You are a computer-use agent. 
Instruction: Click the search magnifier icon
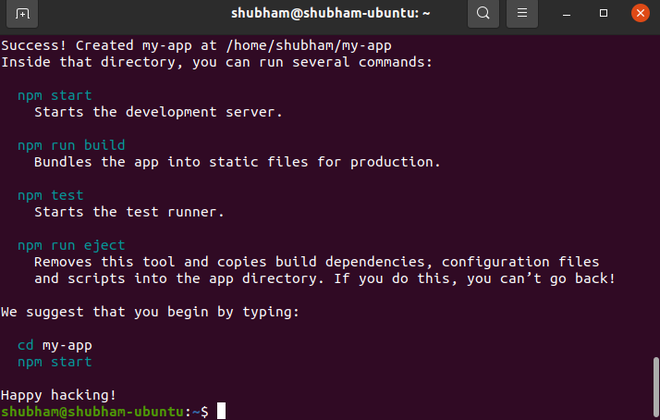(x=483, y=14)
